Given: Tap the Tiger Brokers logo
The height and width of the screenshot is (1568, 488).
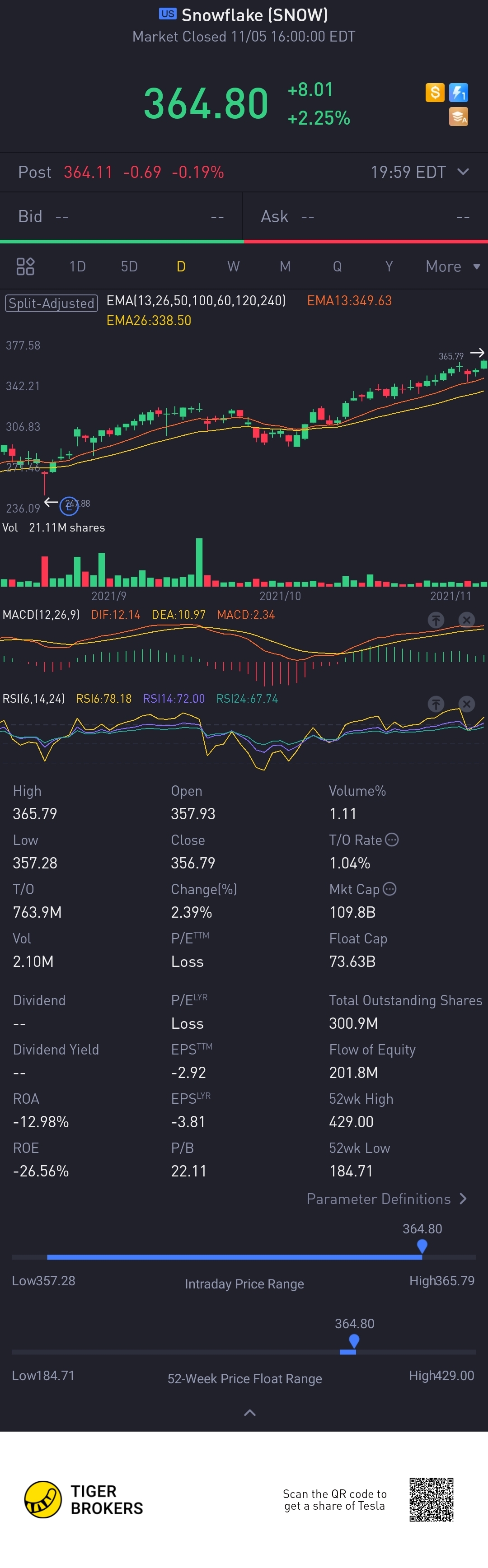Looking at the screenshot, I should pos(84,1499).
